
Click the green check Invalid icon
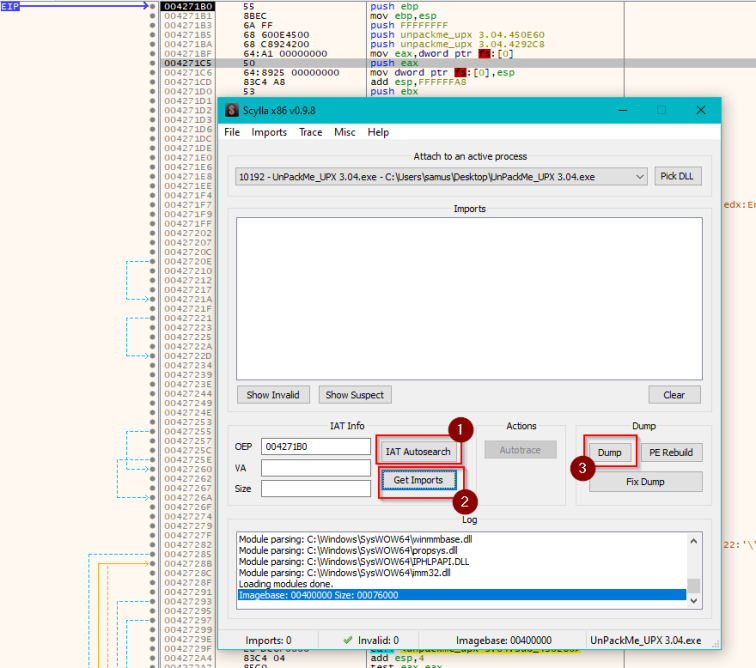pyautogui.click(x=348, y=640)
